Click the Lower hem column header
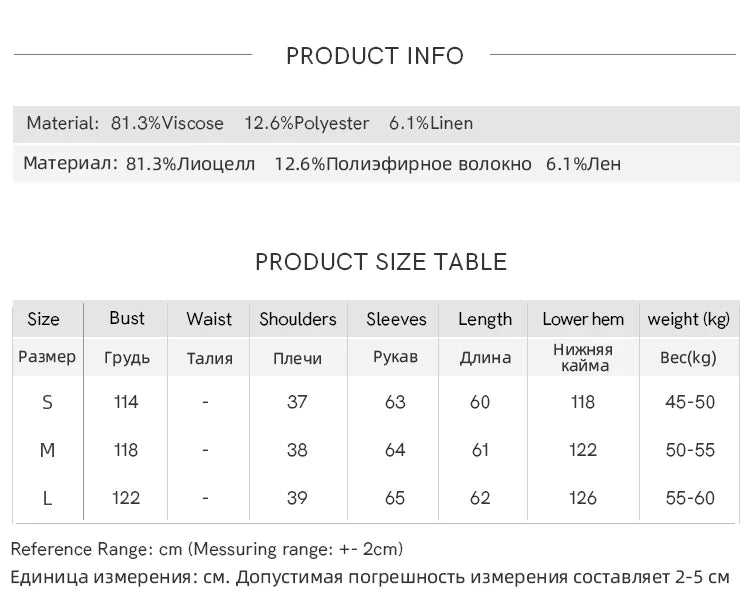750x614 pixels. [583, 319]
